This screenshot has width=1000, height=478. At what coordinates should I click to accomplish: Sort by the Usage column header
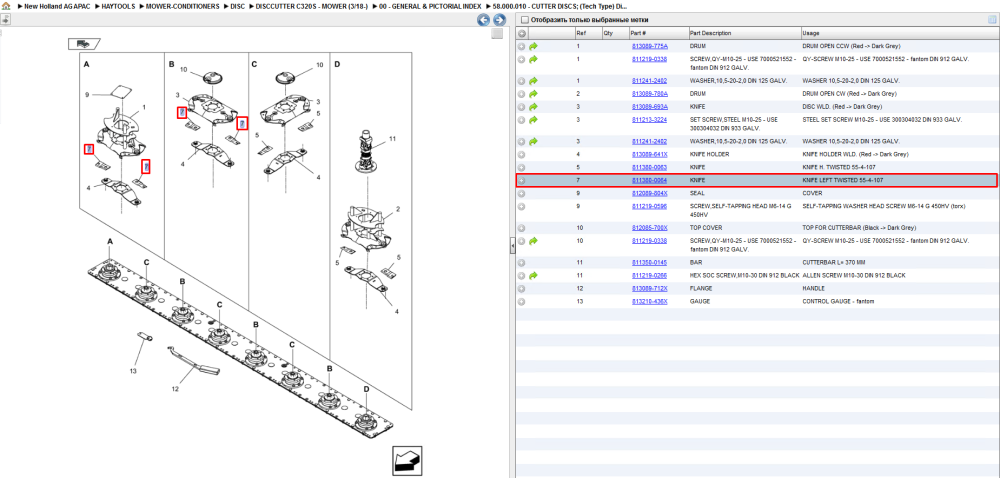899,33
